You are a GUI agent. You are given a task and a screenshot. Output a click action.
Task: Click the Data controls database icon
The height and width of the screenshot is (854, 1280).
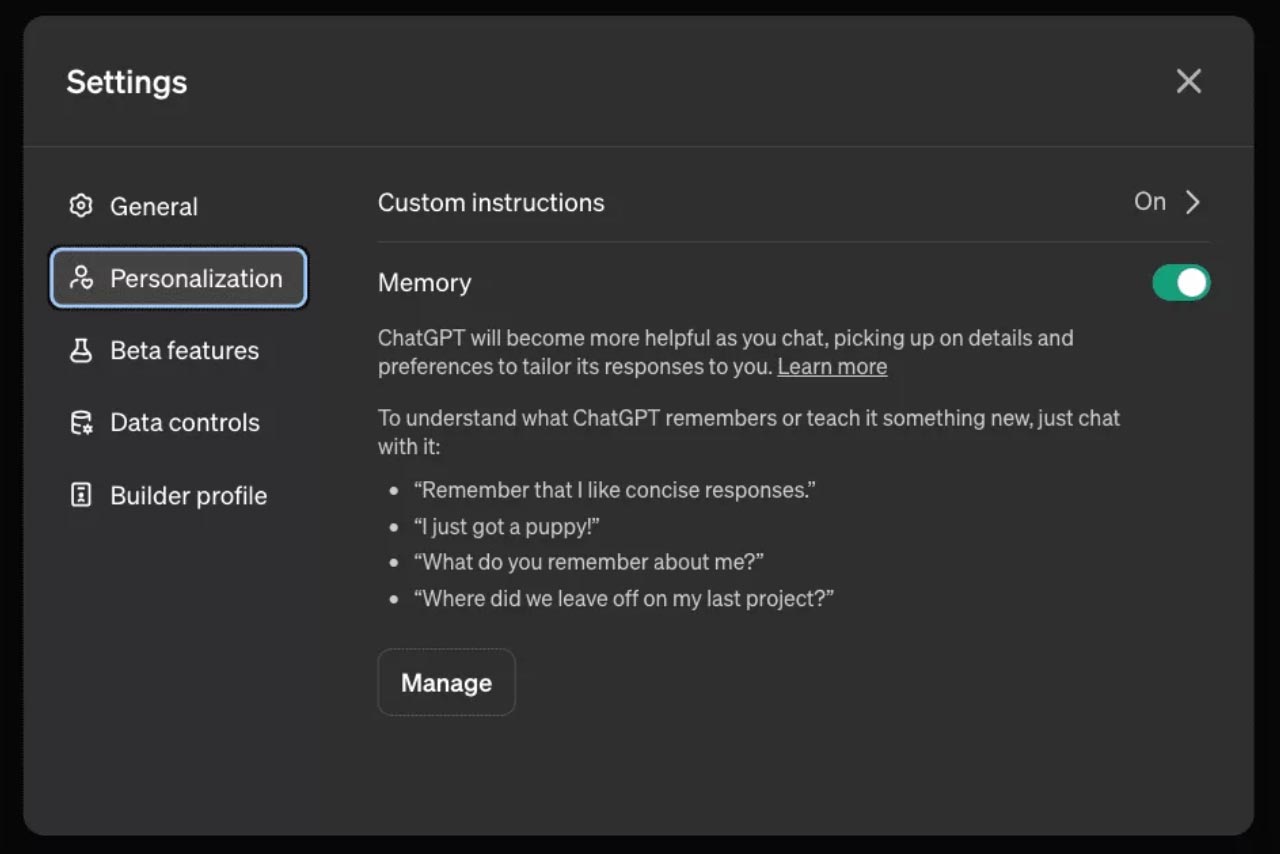pos(80,423)
